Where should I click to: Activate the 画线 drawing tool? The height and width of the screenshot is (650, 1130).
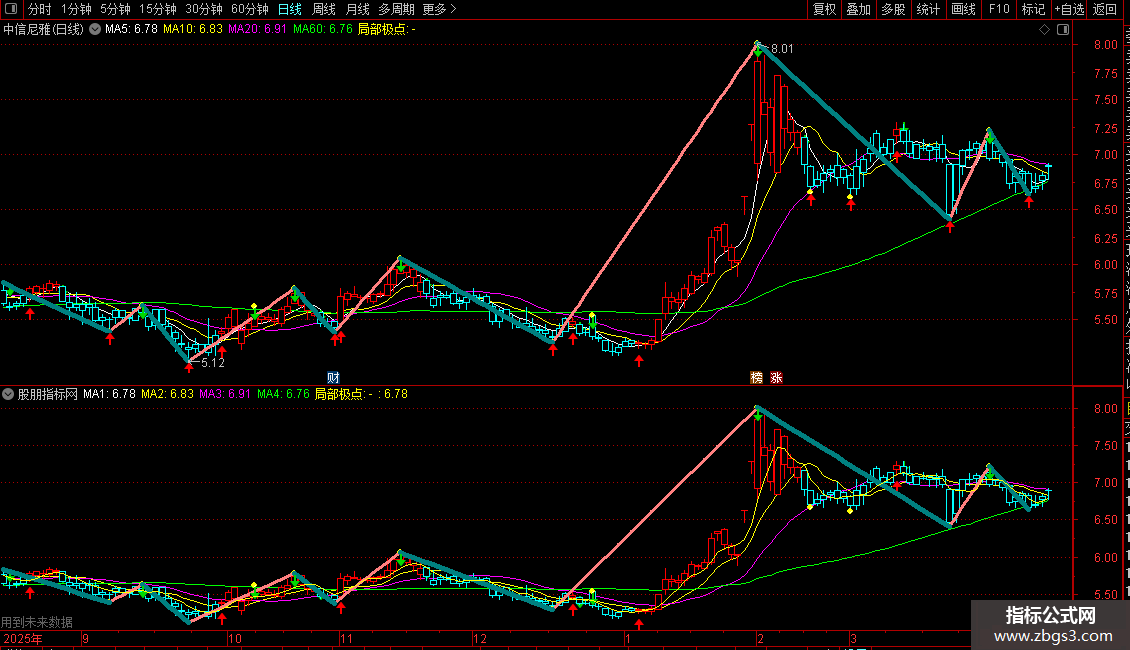[963, 9]
